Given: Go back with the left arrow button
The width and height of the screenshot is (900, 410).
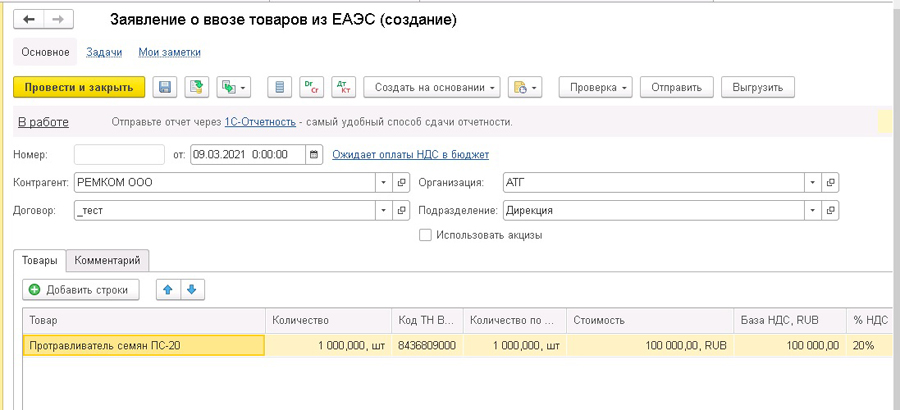Looking at the screenshot, I should click(29, 20).
